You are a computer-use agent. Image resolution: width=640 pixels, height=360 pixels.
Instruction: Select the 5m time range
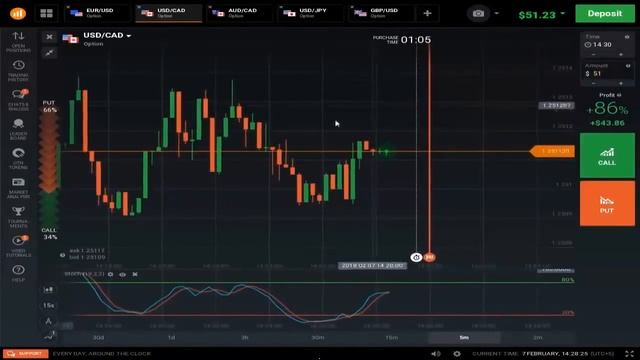[464, 338]
